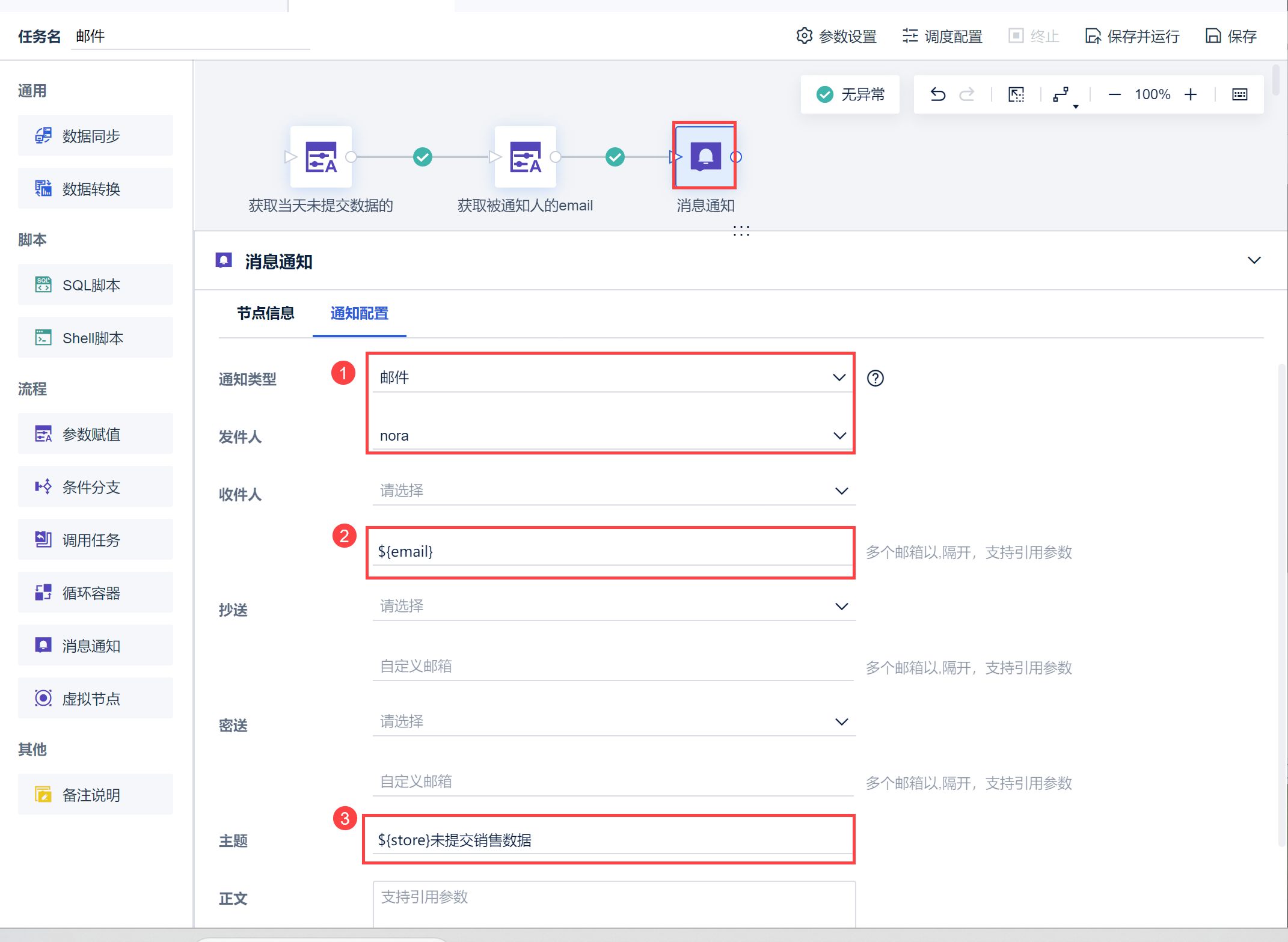The image size is (1288, 942).
Task: Select the 获取被通知人的email node
Action: [x=526, y=157]
